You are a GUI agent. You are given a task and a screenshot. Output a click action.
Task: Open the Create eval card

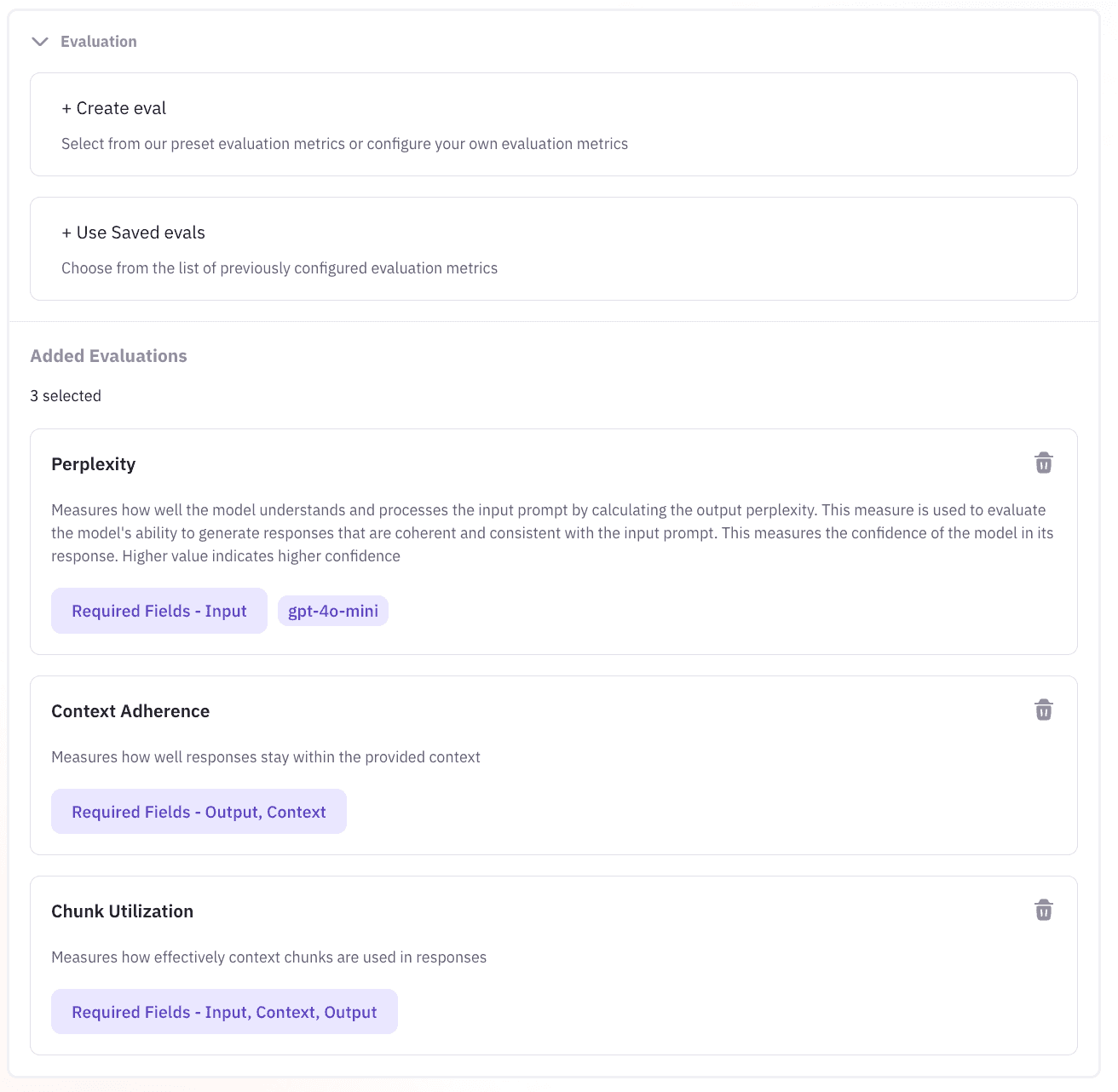[554, 124]
